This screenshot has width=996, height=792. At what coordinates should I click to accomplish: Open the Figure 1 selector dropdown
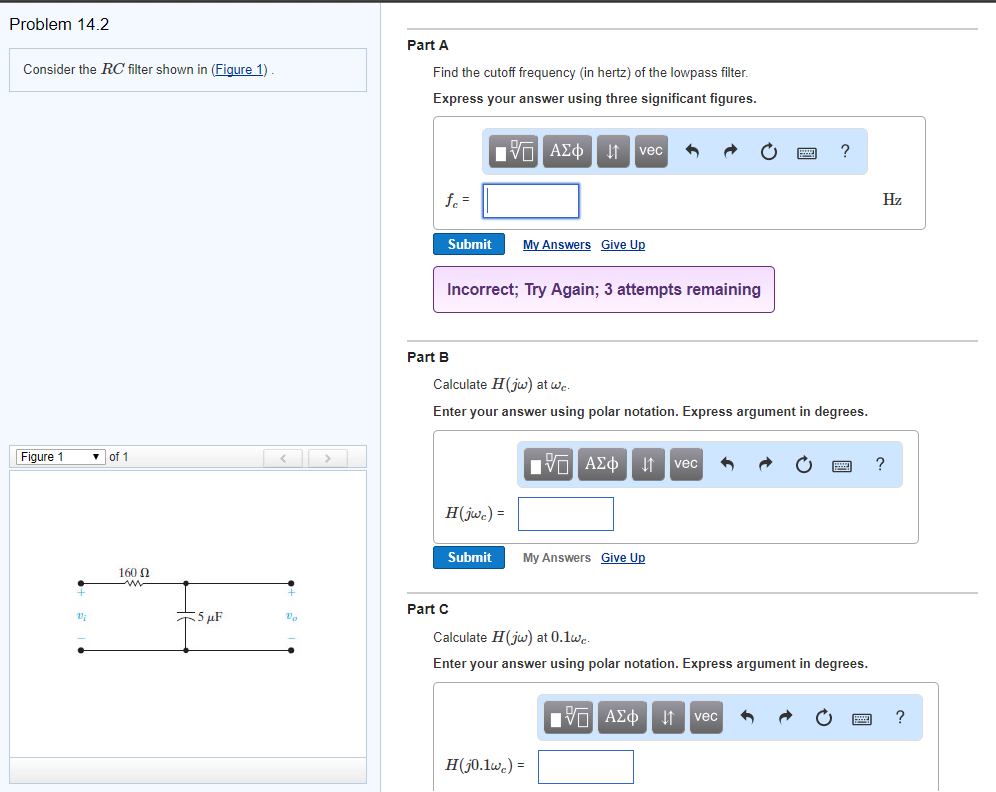click(60, 457)
